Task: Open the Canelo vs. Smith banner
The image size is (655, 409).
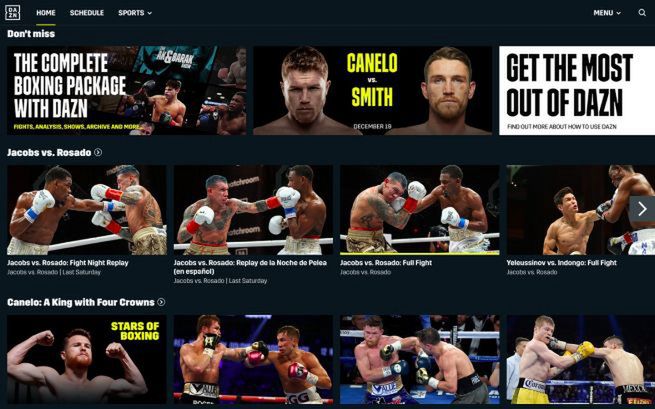Action: pyautogui.click(x=373, y=90)
